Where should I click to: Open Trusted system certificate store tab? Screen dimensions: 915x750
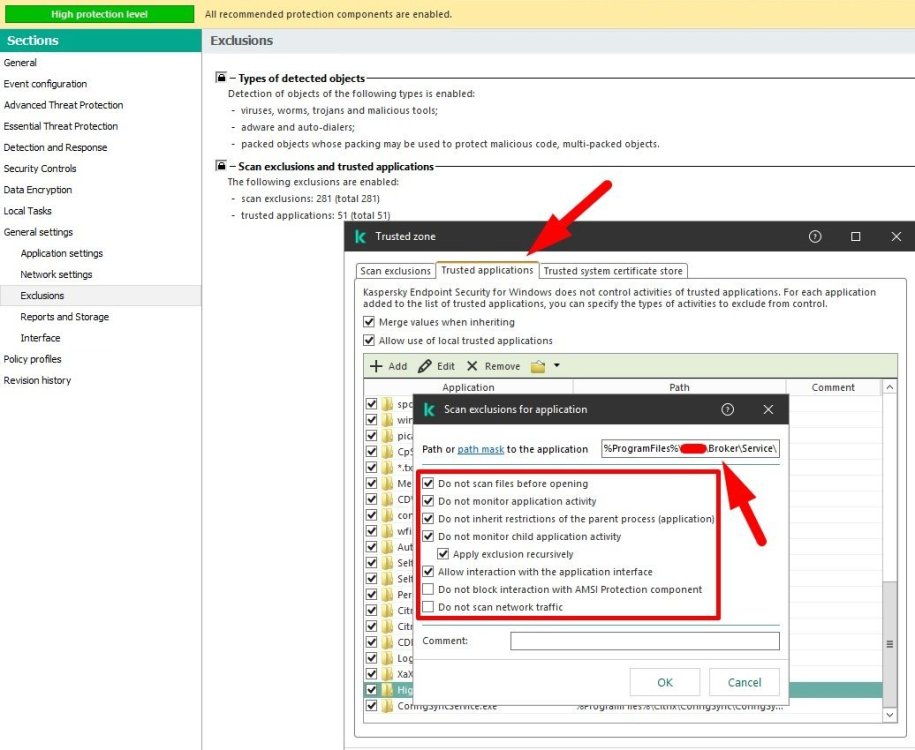613,271
